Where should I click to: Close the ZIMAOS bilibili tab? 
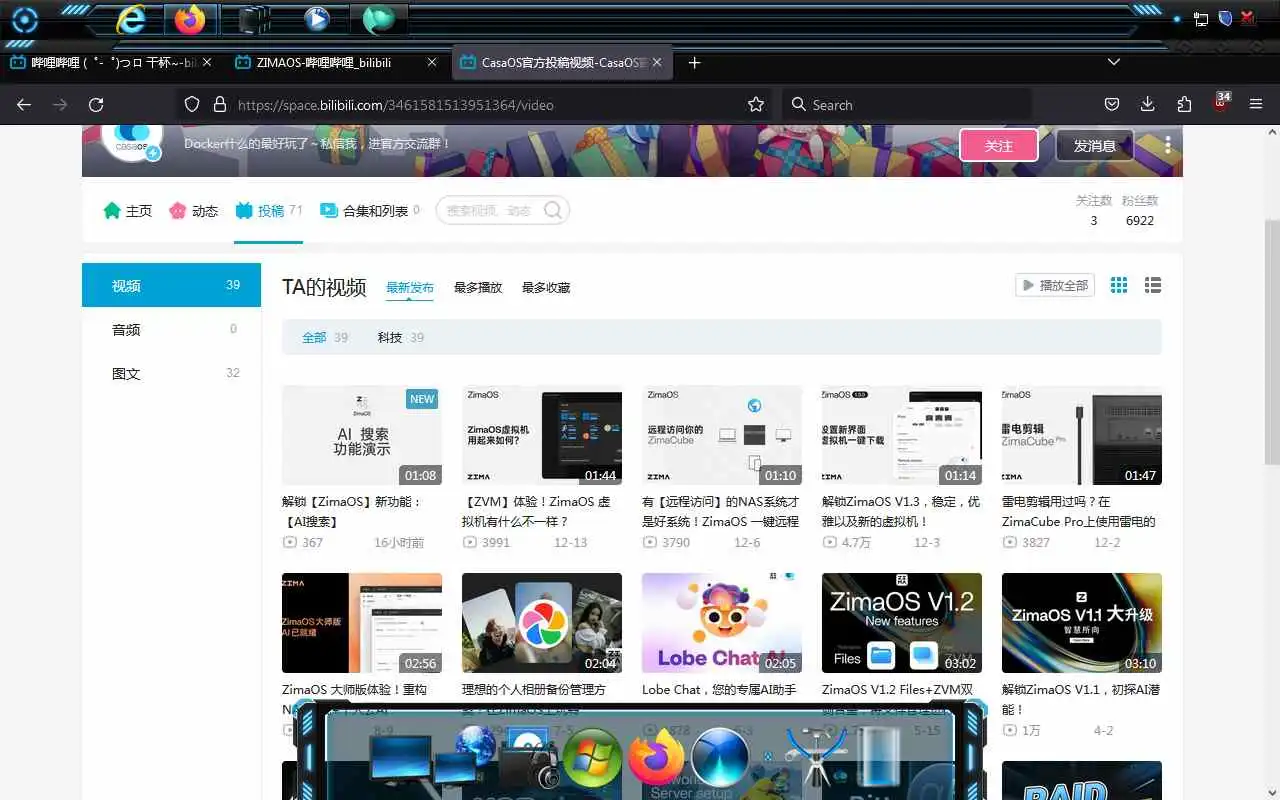(432, 62)
